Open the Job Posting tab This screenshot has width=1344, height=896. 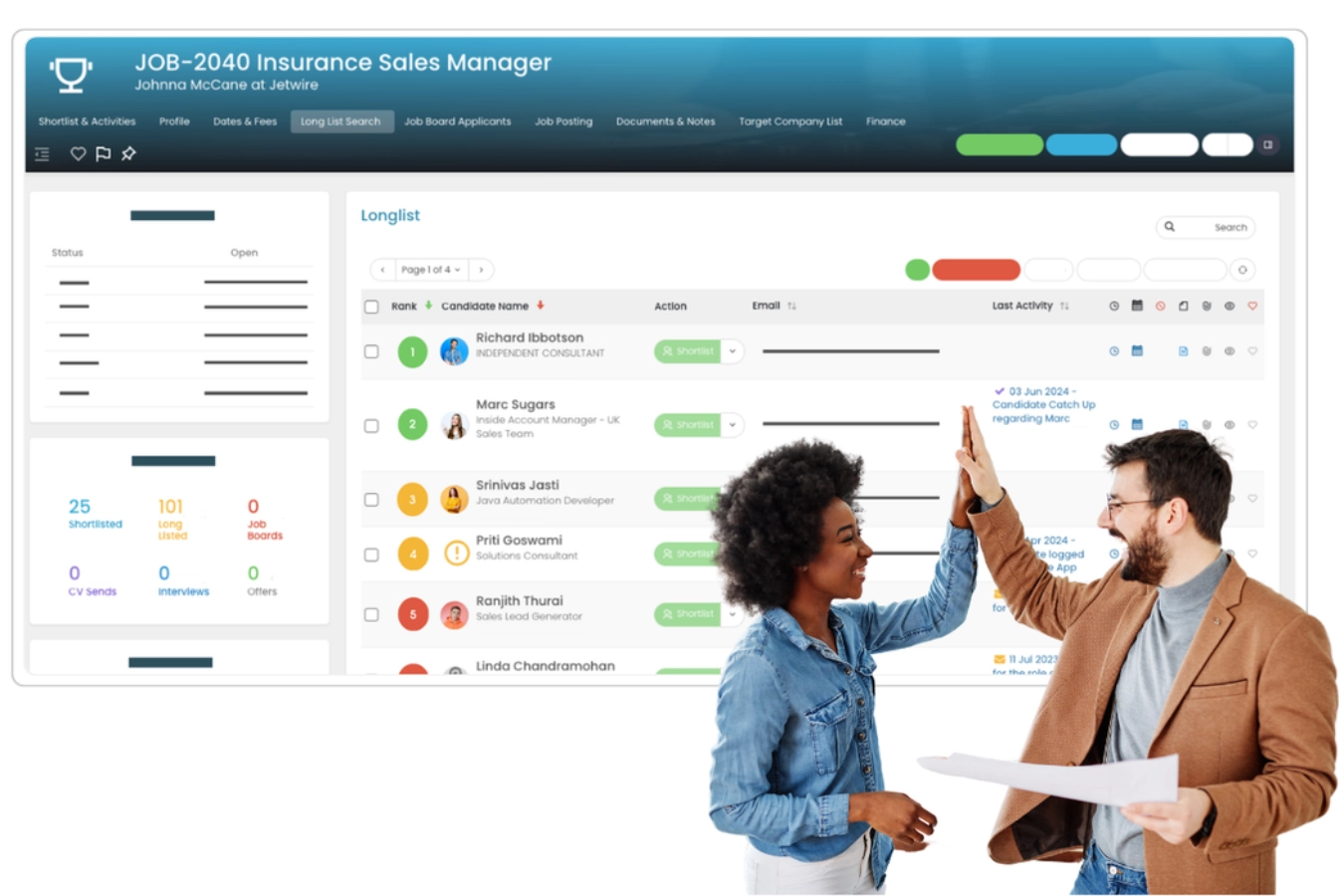click(563, 121)
